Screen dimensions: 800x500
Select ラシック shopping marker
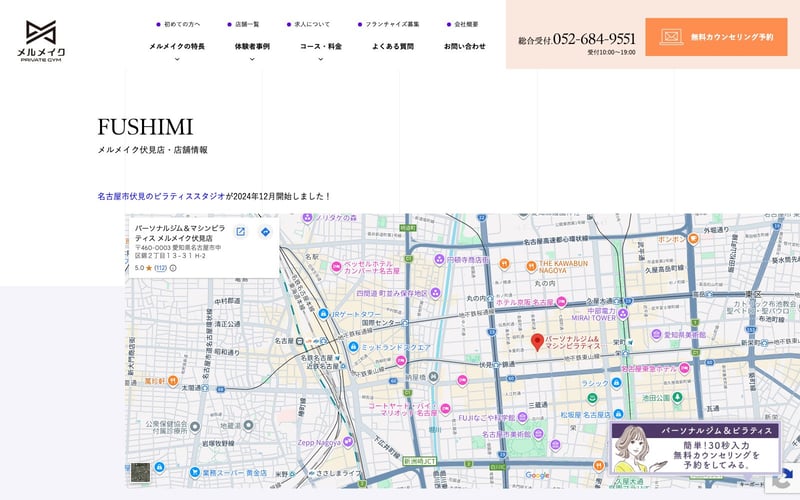[616, 383]
